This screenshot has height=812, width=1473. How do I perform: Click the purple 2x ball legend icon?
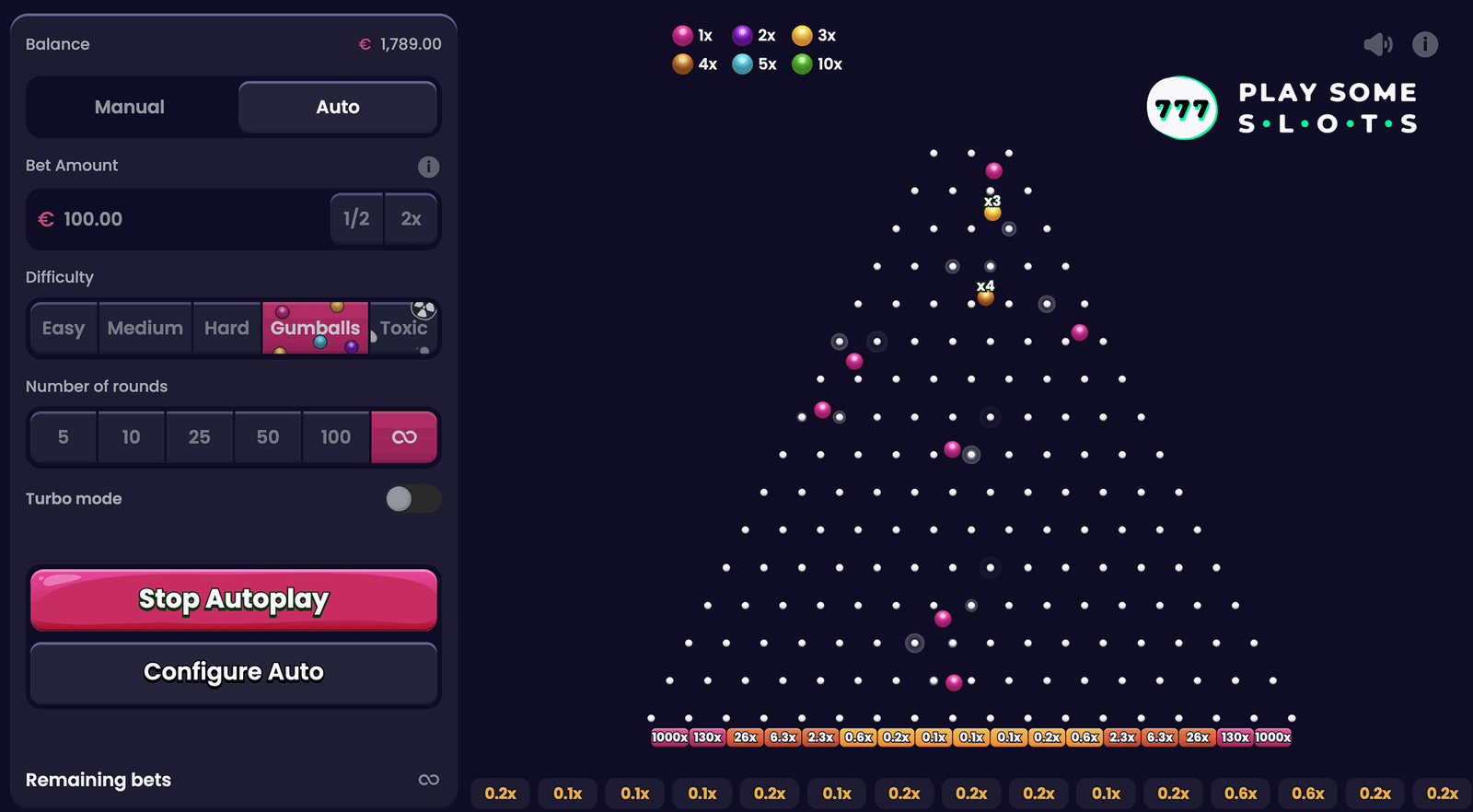(742, 36)
